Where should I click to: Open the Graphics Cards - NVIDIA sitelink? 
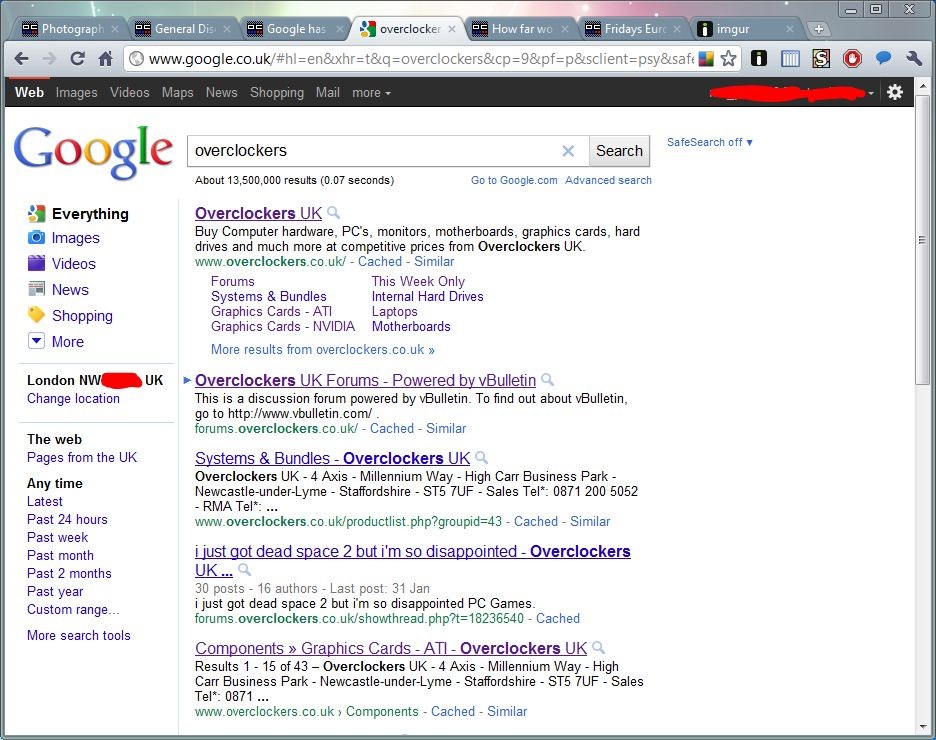[x=283, y=326]
